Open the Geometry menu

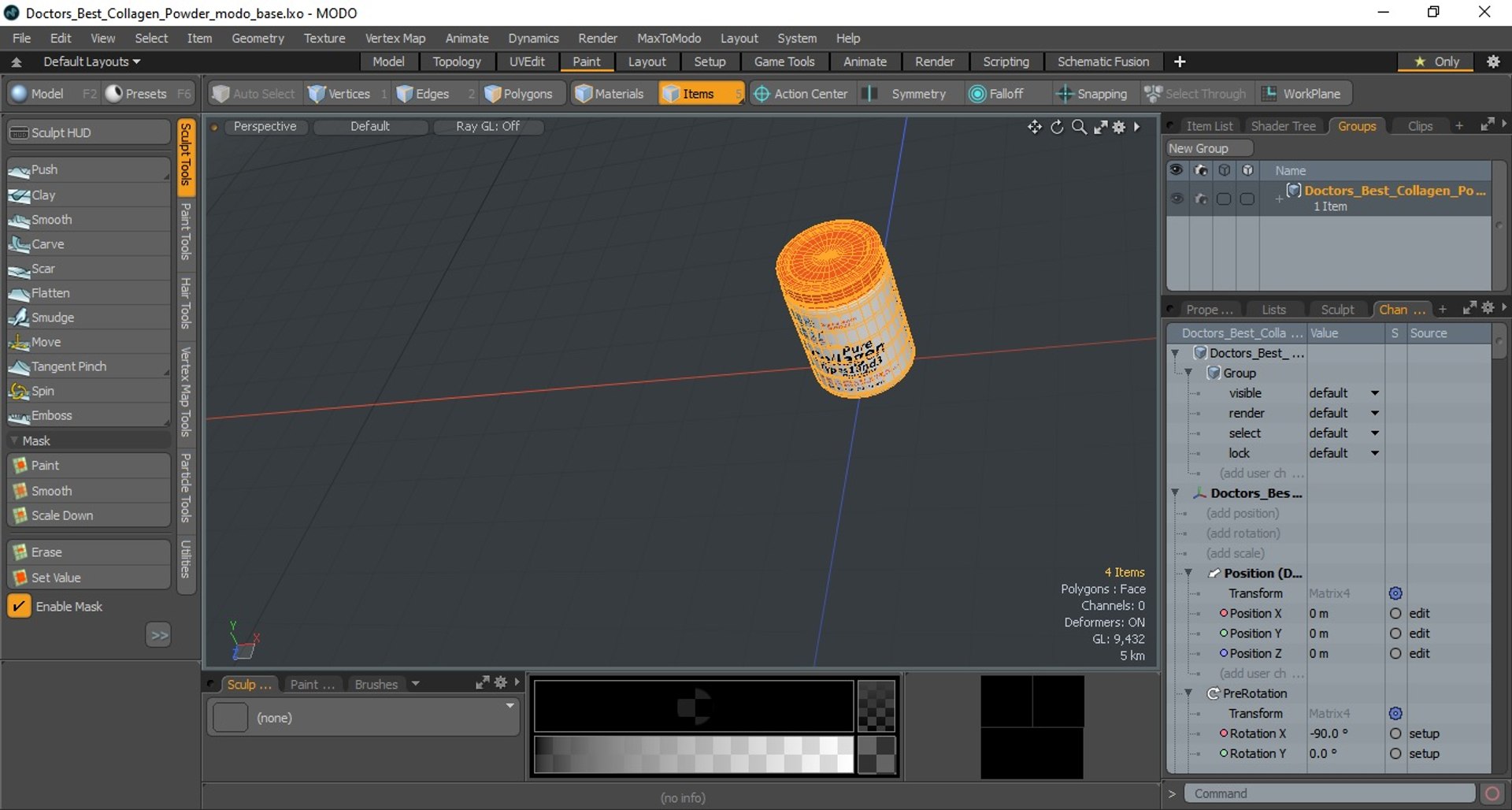click(258, 38)
